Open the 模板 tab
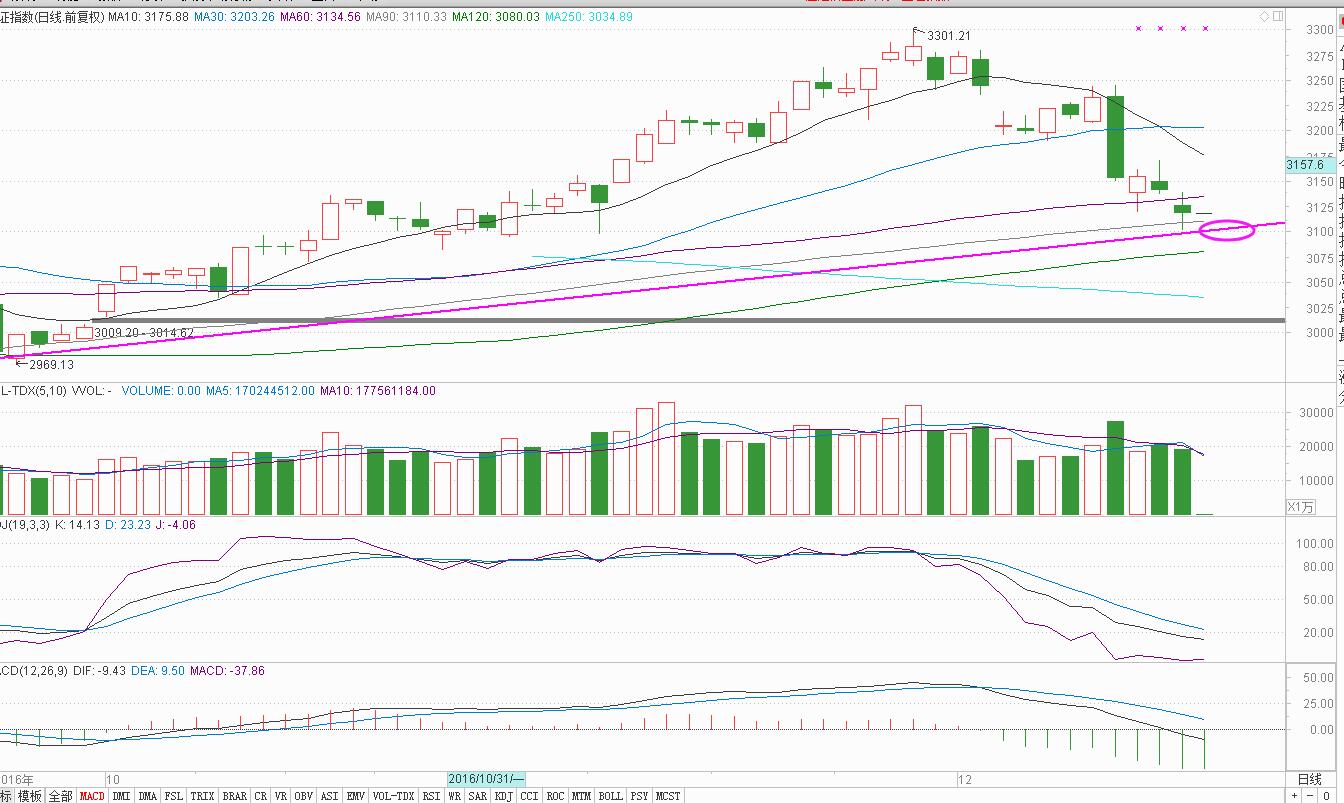The image size is (1344, 803). pos(29,796)
